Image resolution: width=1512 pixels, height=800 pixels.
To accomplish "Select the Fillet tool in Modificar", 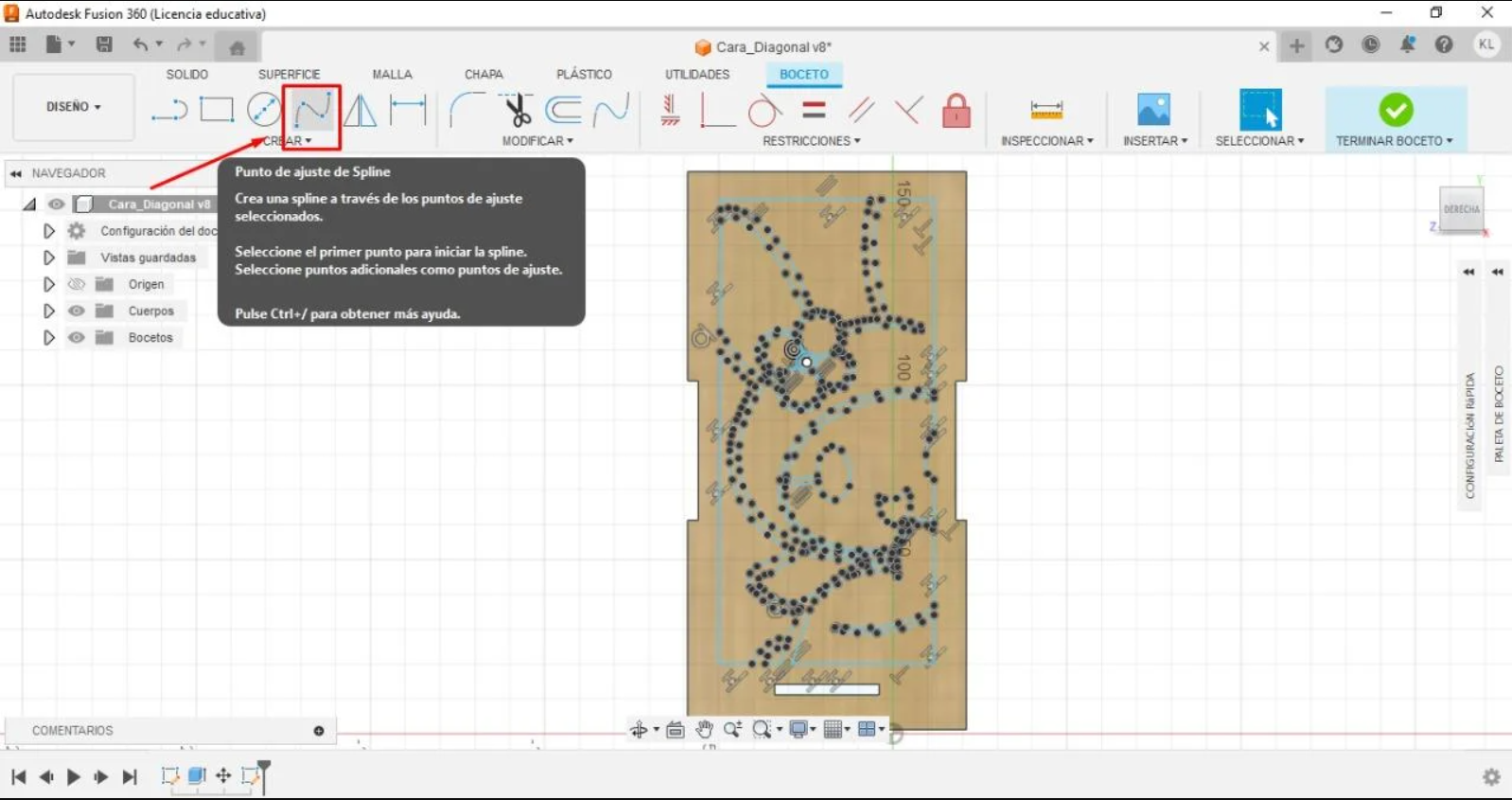I will [x=467, y=110].
